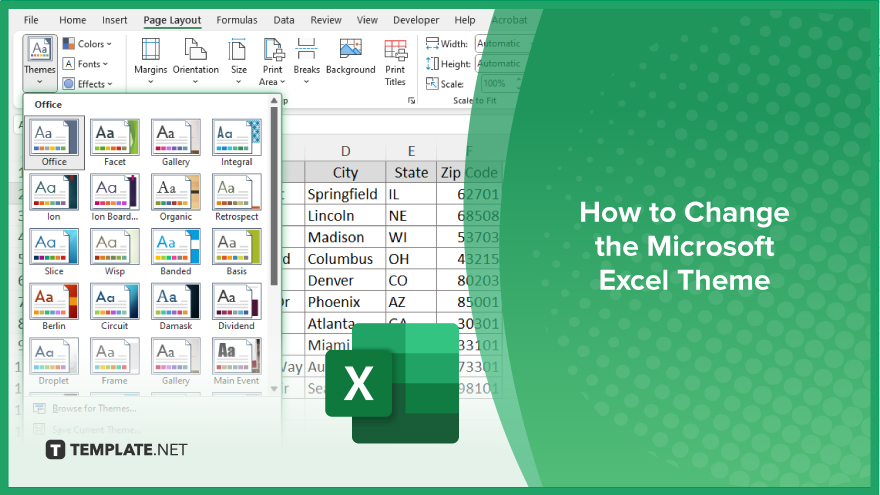Click the themes gallery scrollbar
The image size is (880, 495).
point(274,196)
